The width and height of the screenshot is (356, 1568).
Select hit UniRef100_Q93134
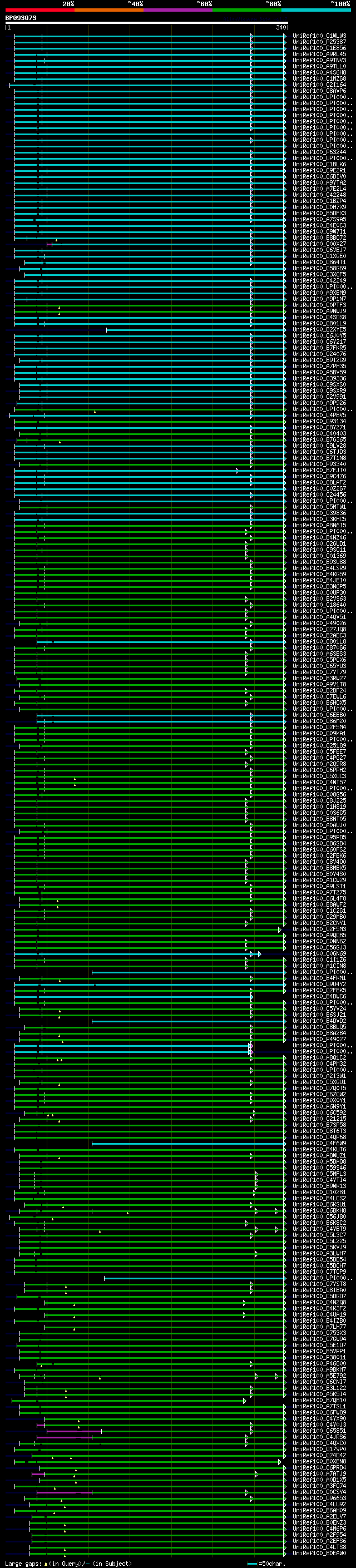pyautogui.click(x=319, y=421)
